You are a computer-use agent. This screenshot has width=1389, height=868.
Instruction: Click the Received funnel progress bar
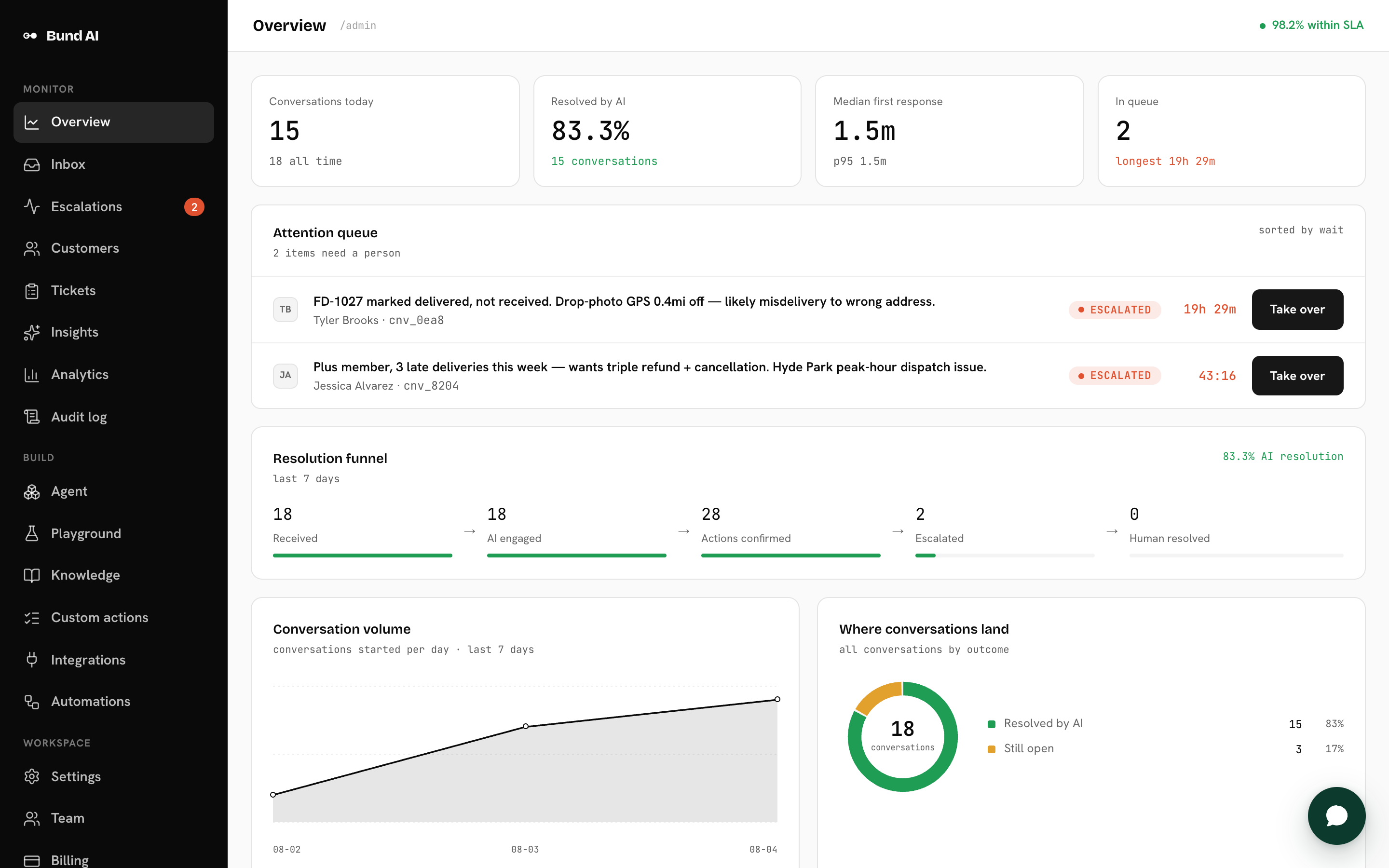pos(362,555)
